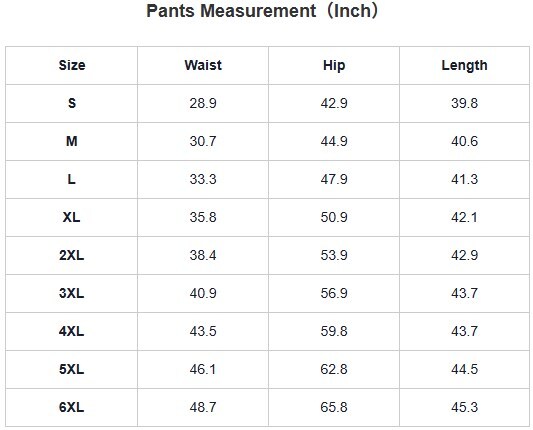Select the M size row label
The width and height of the screenshot is (533, 430).
(x=72, y=141)
